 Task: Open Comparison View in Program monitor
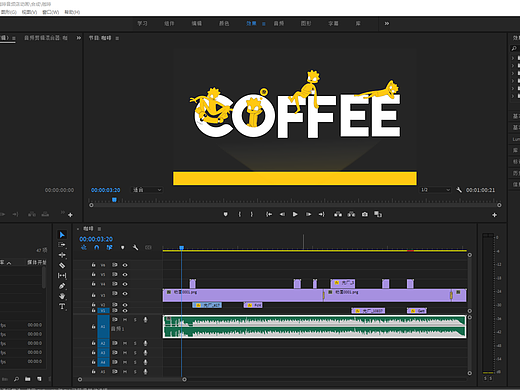pos(378,214)
